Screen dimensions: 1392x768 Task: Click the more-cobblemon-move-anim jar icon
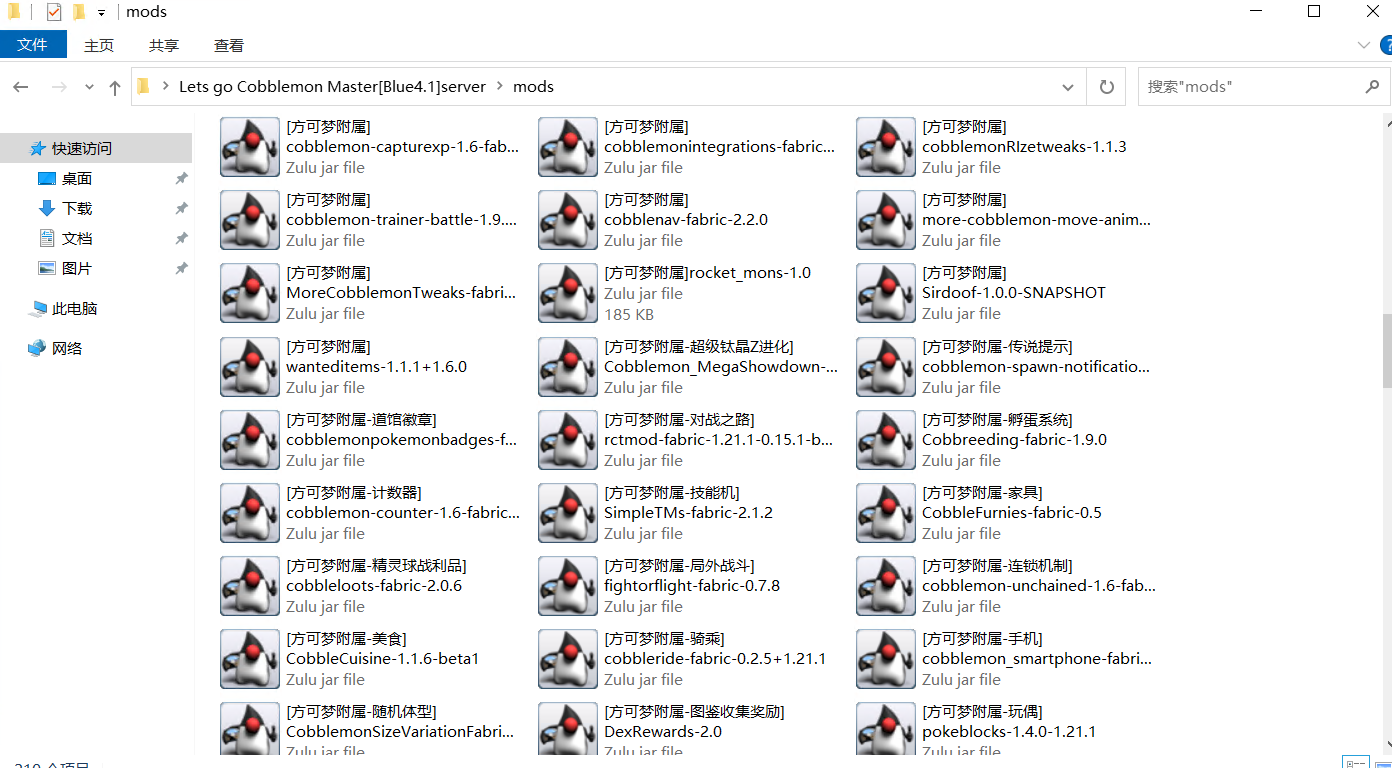(886, 220)
